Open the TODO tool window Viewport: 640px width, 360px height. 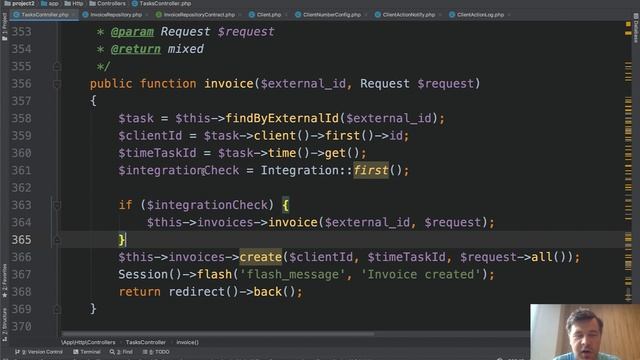tap(156, 352)
